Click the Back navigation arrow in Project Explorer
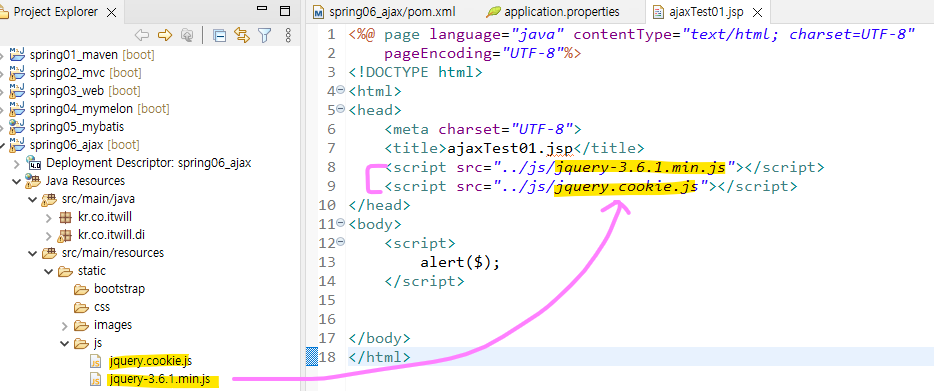Screen dimensions: 934x391 click(142, 36)
